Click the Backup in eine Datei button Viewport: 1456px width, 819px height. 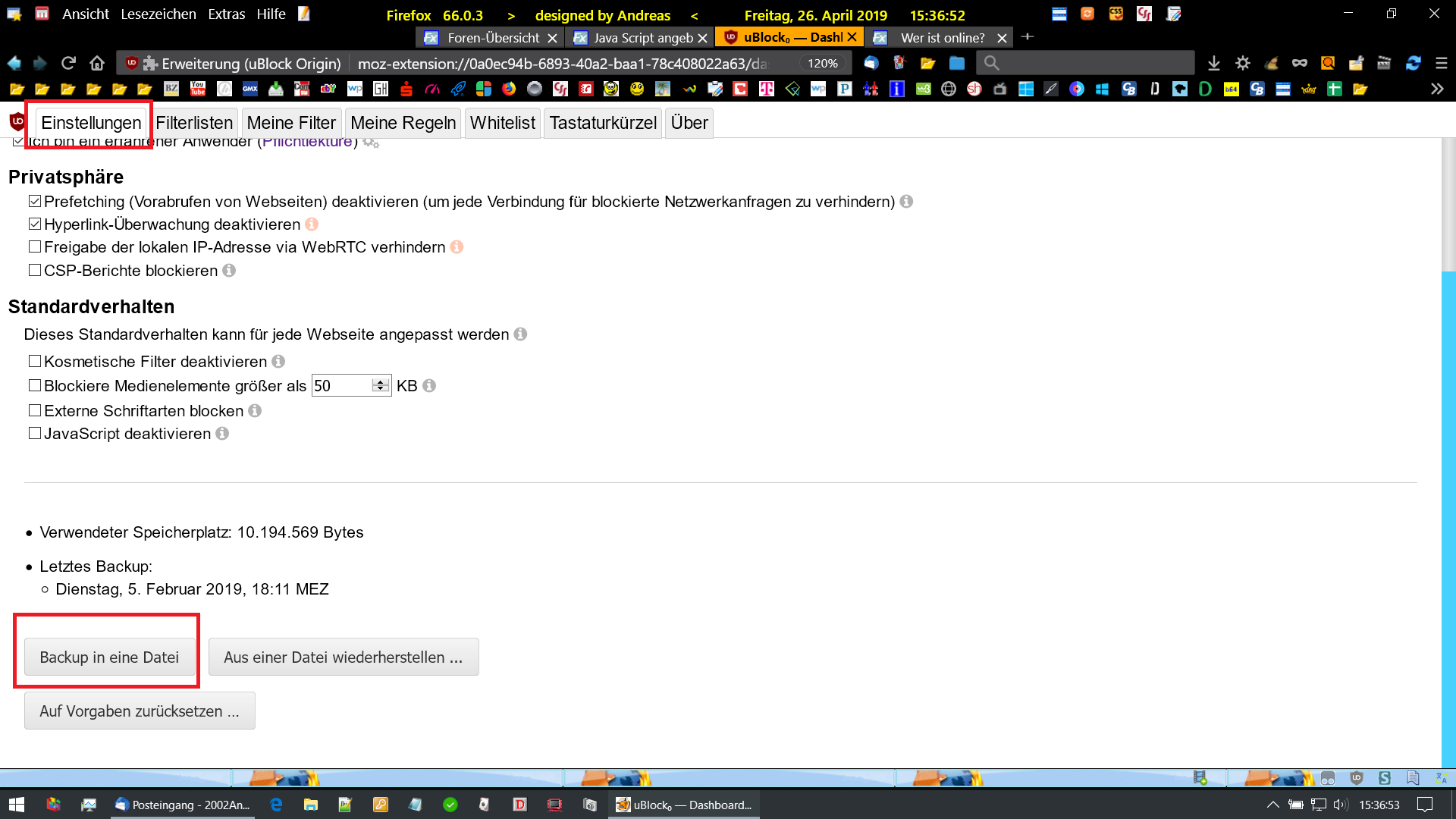109,657
